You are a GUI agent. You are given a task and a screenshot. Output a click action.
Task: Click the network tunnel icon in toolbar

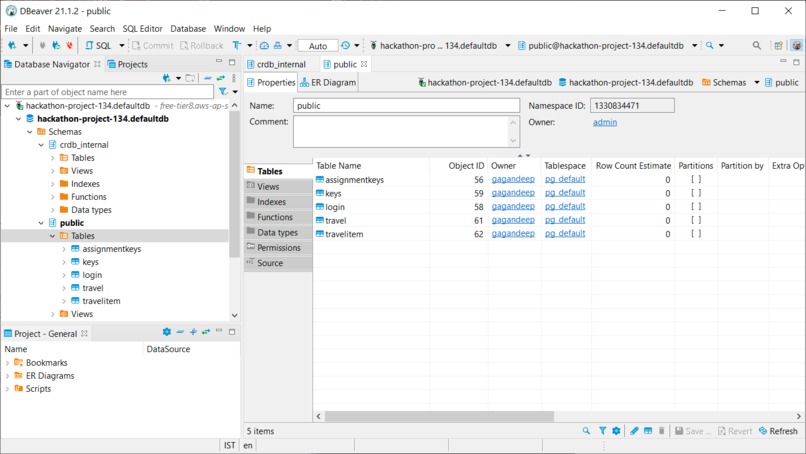(278, 45)
